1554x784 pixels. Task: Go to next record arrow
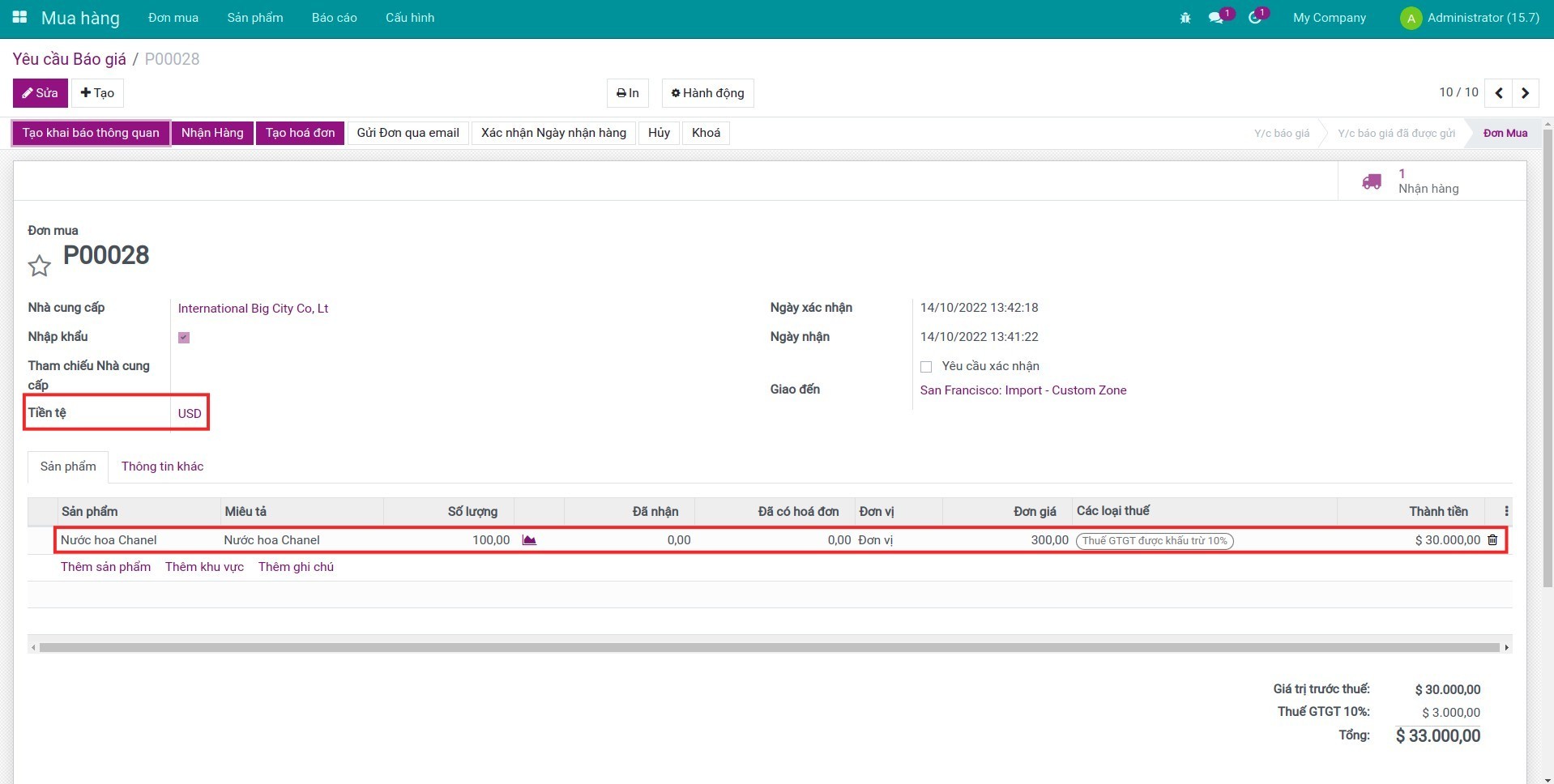[1525, 93]
